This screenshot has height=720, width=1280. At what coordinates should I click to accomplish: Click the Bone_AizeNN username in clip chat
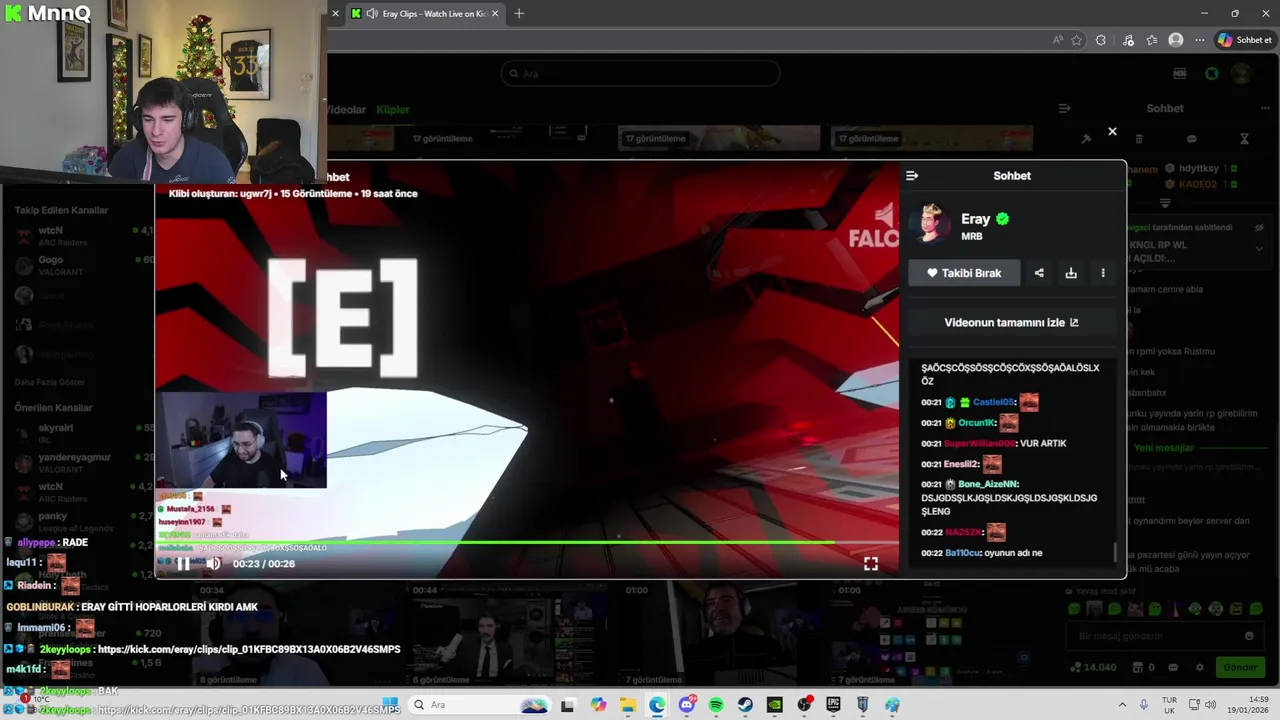point(988,484)
